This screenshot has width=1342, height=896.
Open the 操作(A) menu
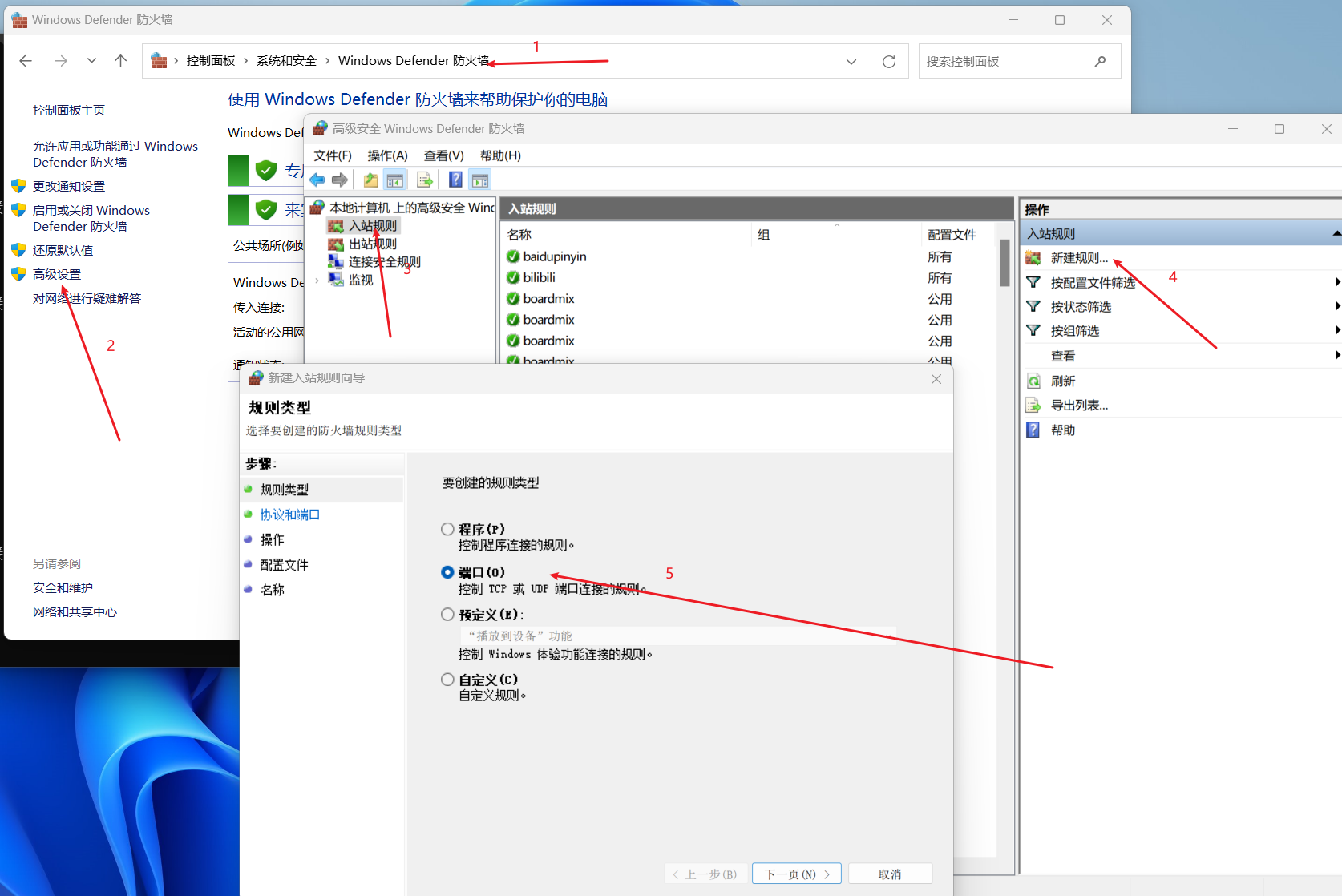point(387,155)
